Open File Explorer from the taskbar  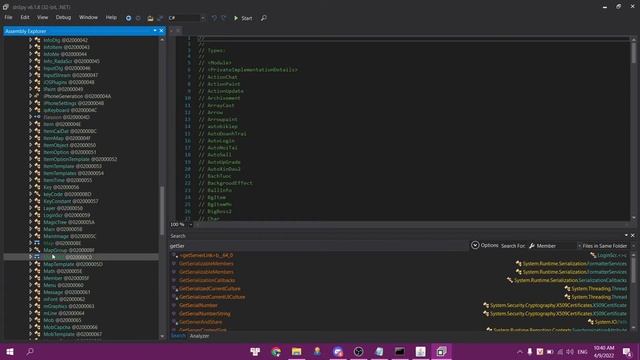[x=297, y=351]
